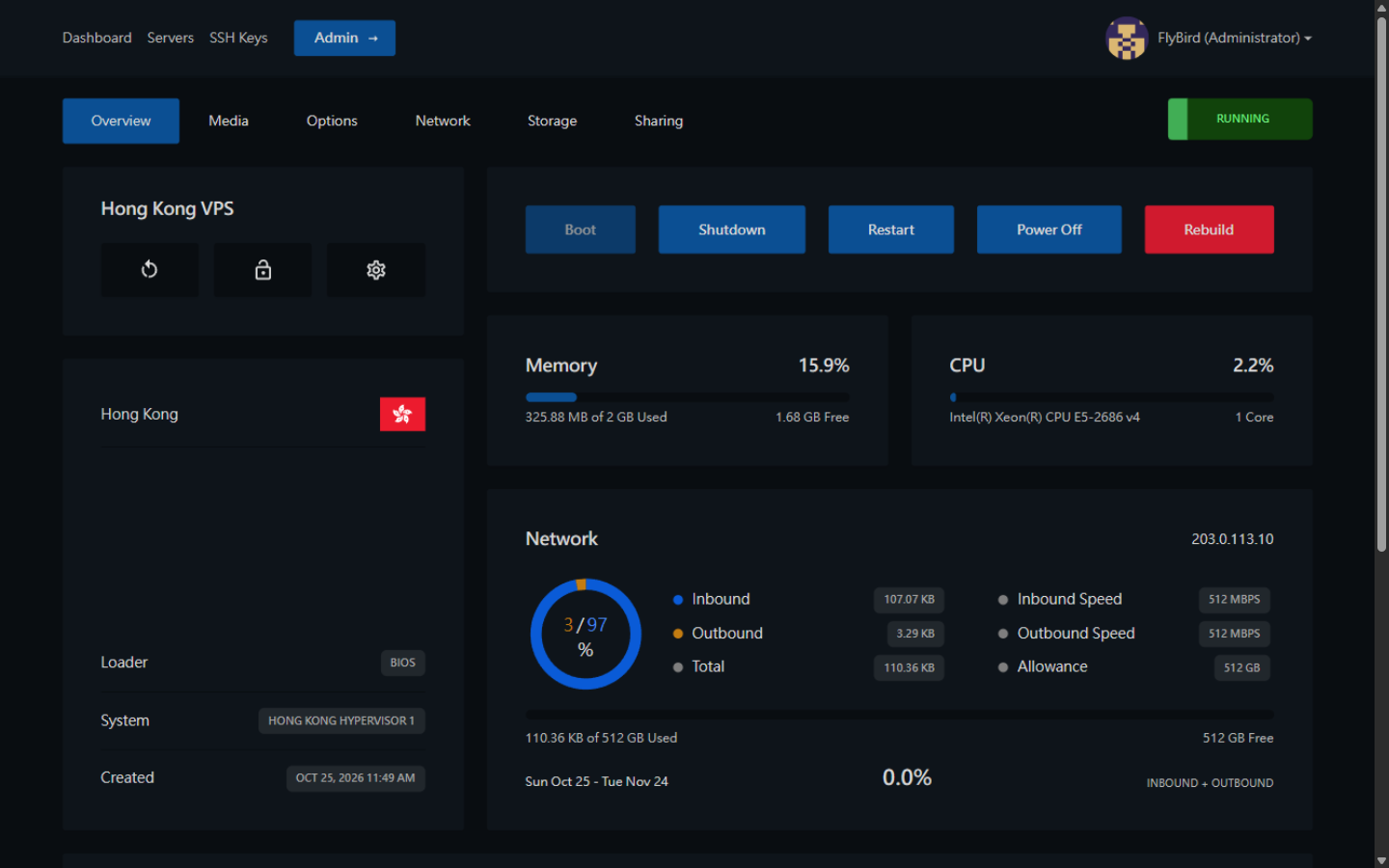1389x868 pixels.
Task: Open the gear settings icon button
Action: click(x=376, y=270)
